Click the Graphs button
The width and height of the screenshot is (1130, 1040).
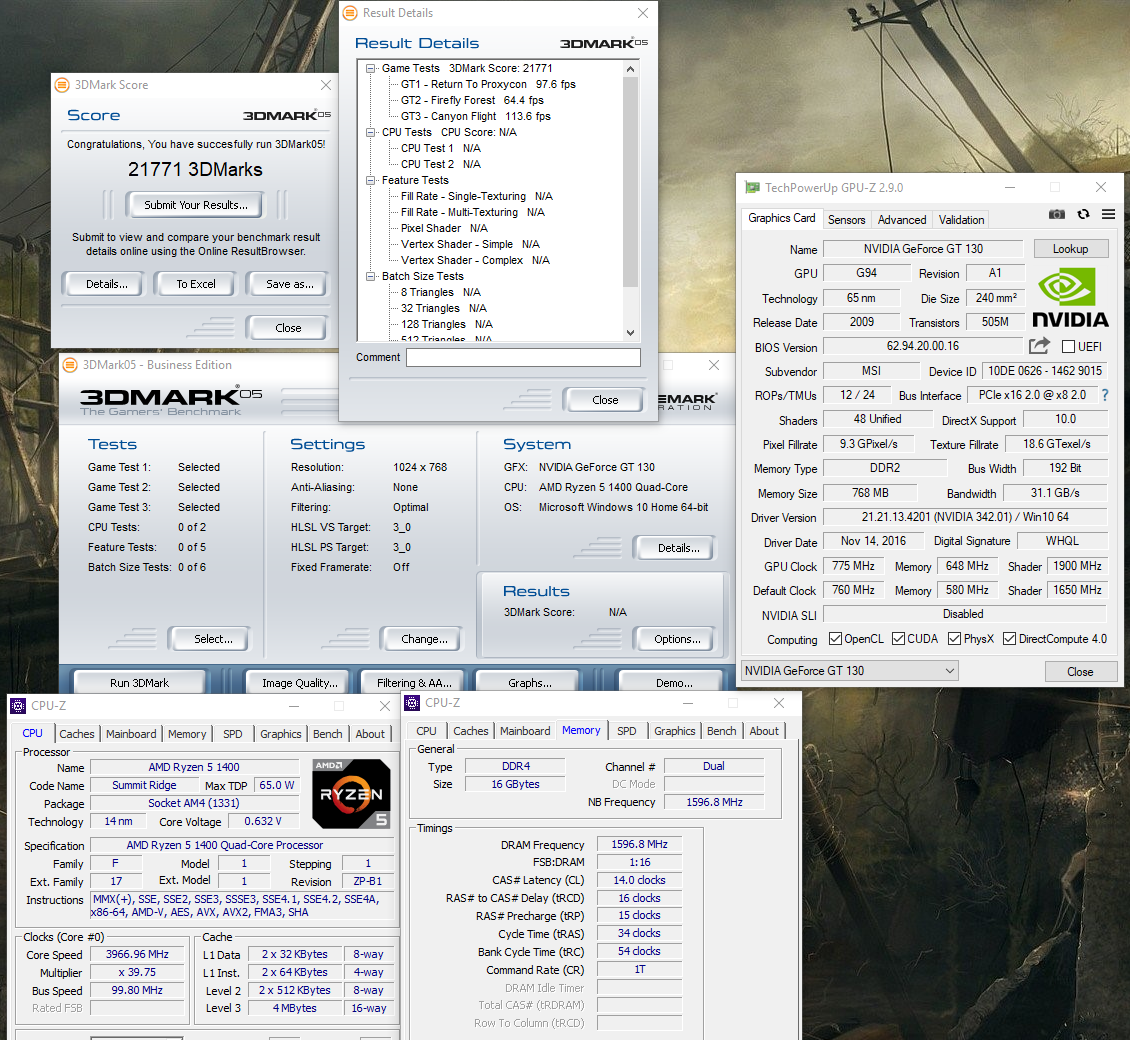[529, 683]
